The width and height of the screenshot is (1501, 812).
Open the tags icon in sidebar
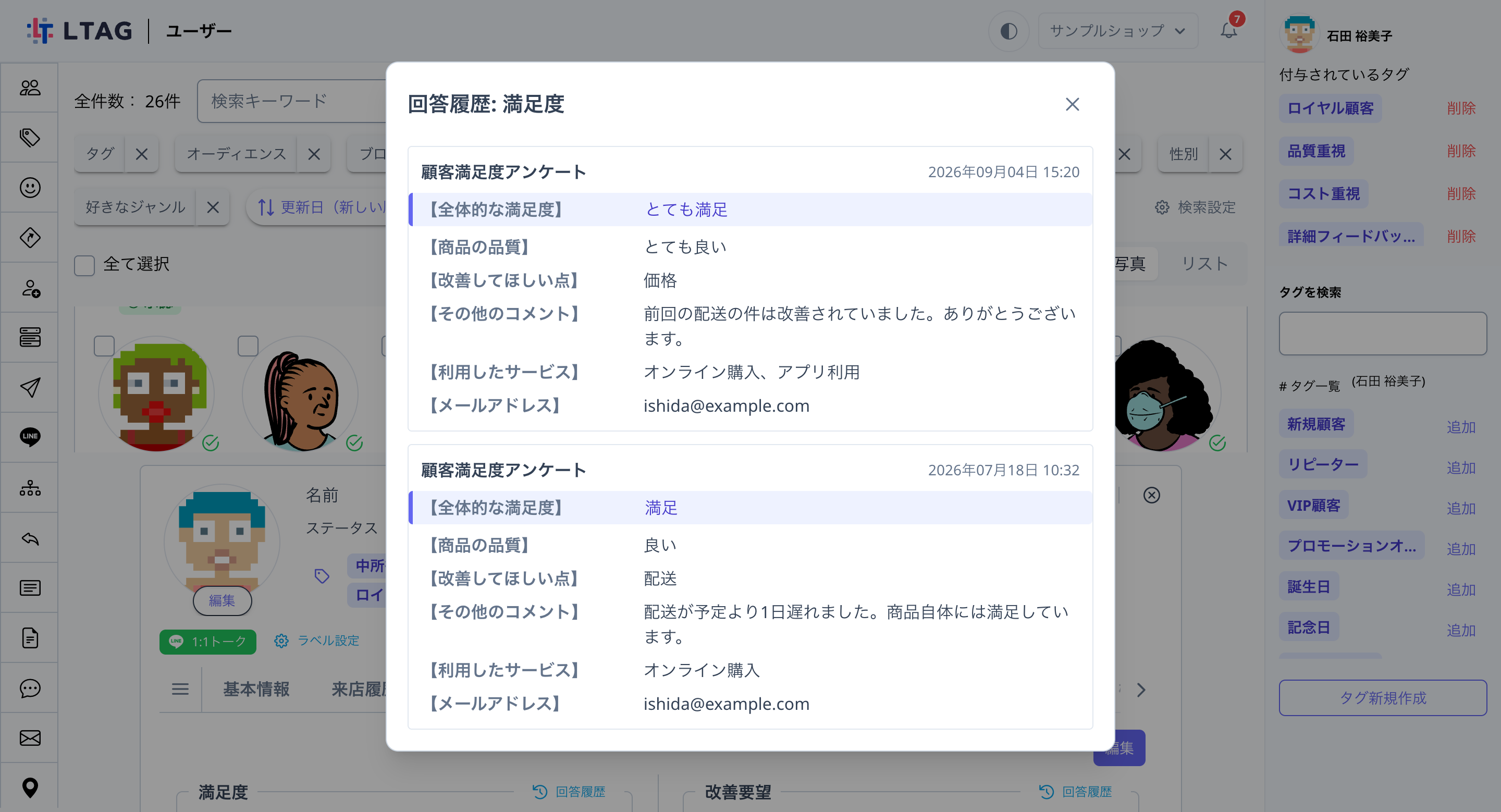click(30, 138)
